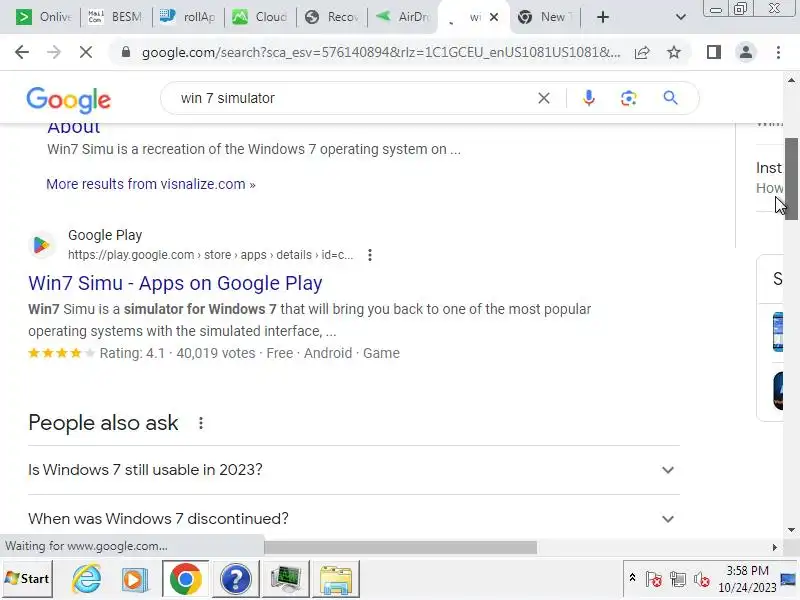Open share this page icon
Screen dimensions: 800x600
[x=642, y=52]
